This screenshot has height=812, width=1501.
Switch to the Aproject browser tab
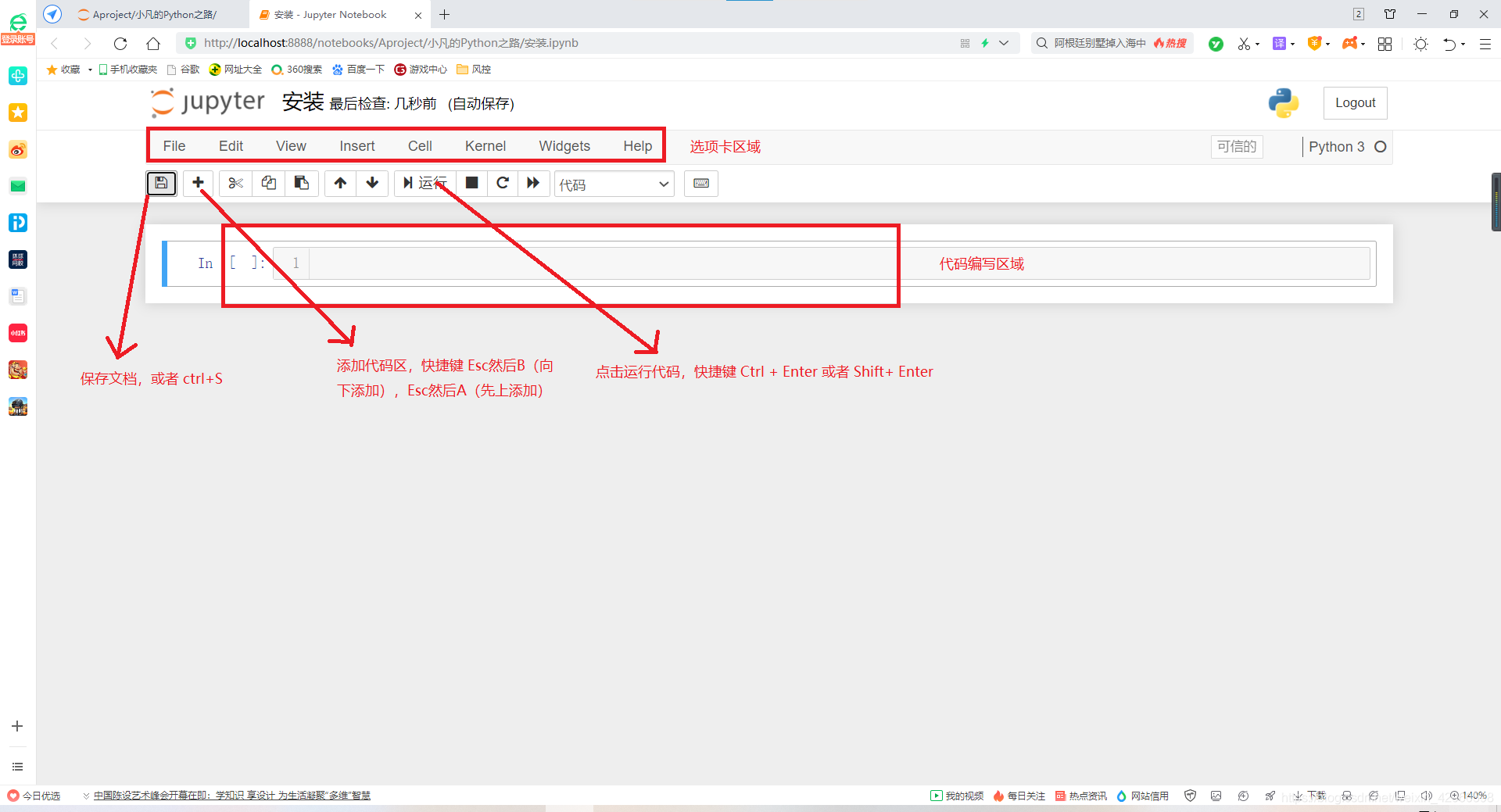coord(154,15)
